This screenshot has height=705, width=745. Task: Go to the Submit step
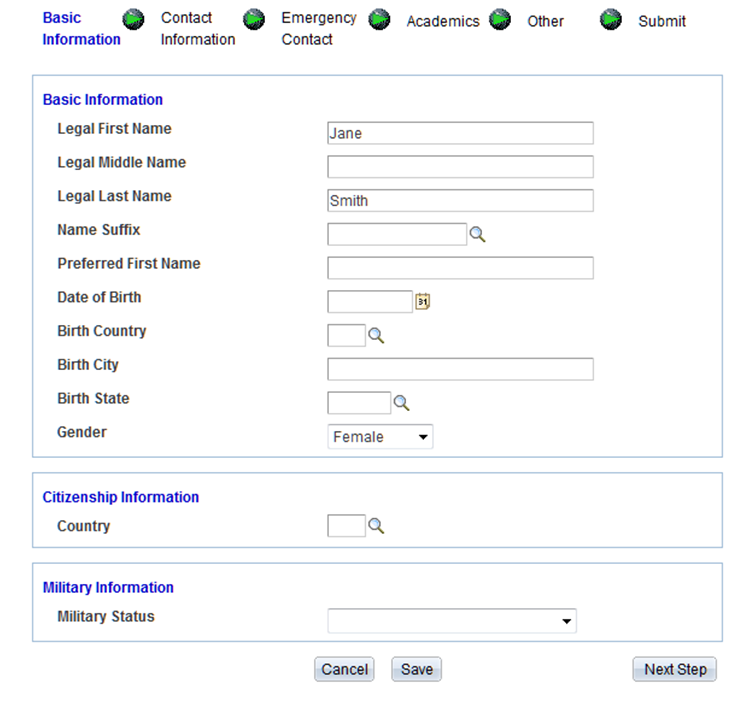(662, 21)
